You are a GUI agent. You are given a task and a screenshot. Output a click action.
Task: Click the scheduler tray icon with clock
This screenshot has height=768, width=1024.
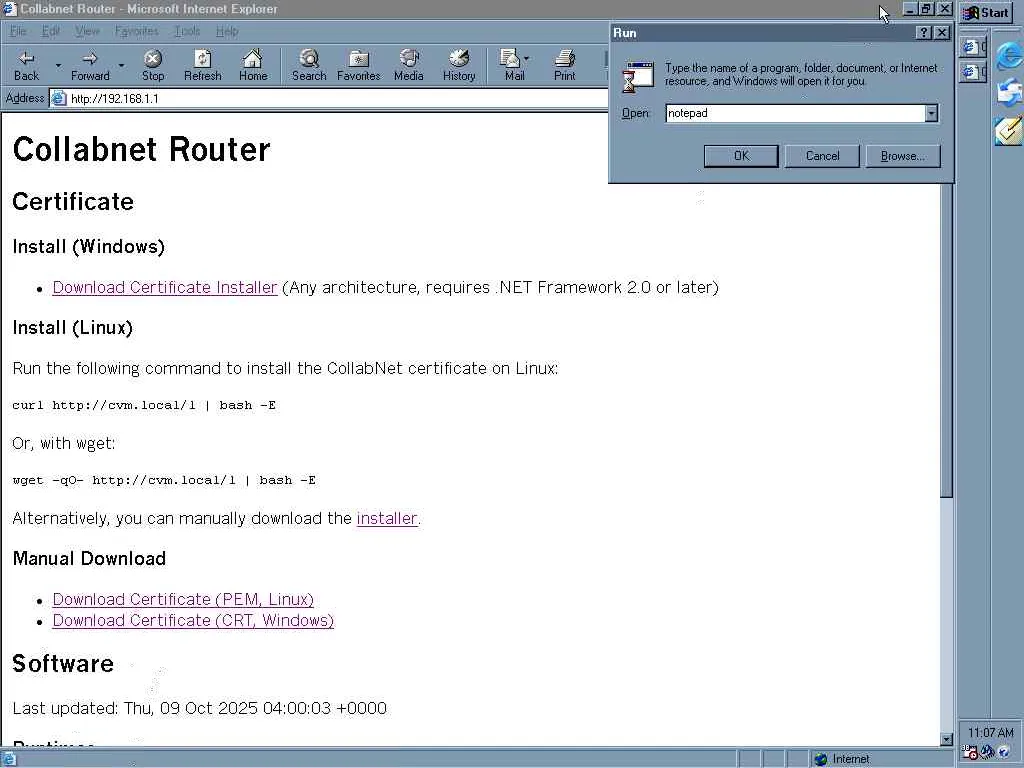point(971,752)
